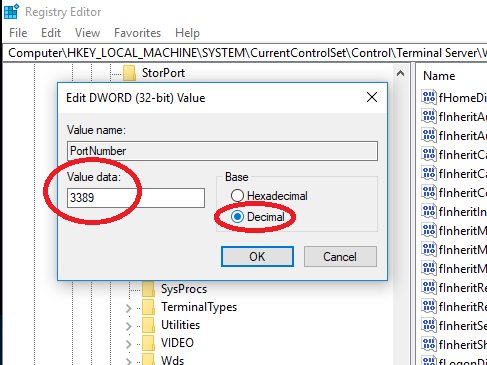This screenshot has height=365, width=487.
Task: Click the fInheritSe value DWORD icon
Action: (x=429, y=325)
